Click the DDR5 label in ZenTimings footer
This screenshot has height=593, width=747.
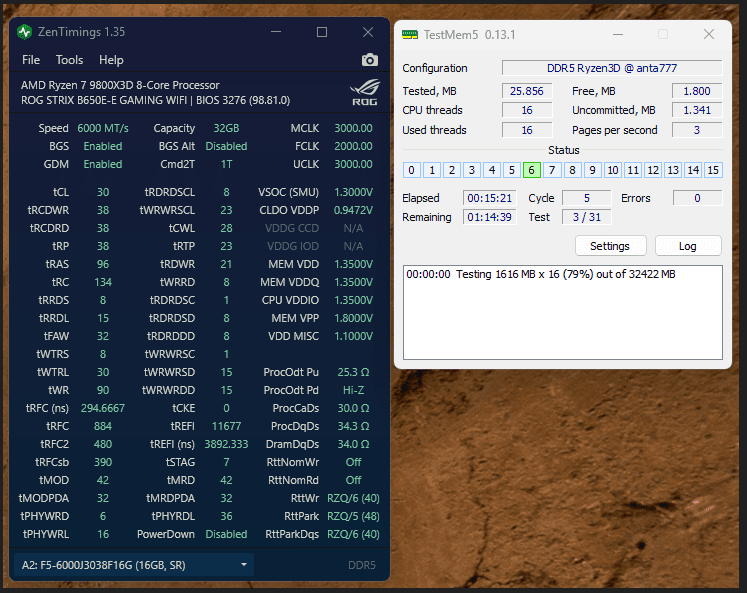(x=362, y=565)
